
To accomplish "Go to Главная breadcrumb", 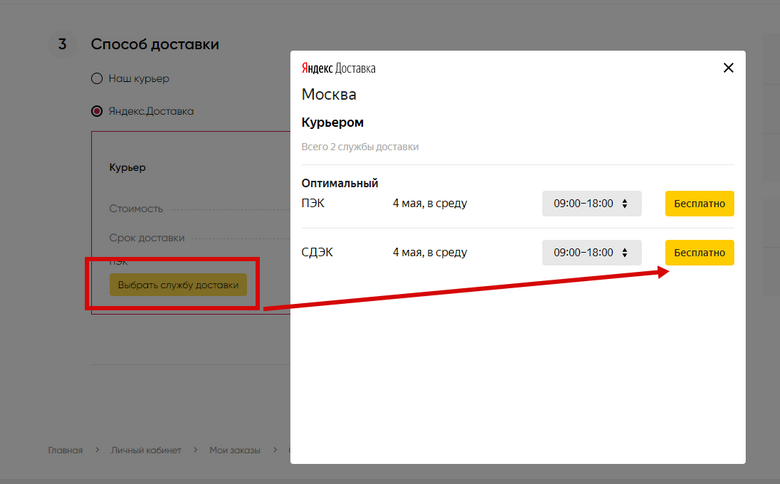I will tap(65, 450).
